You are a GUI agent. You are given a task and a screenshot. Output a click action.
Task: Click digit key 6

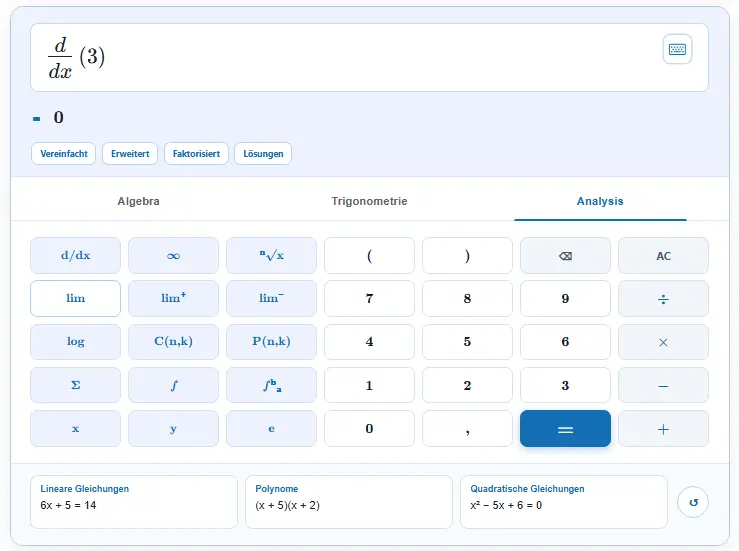point(565,342)
